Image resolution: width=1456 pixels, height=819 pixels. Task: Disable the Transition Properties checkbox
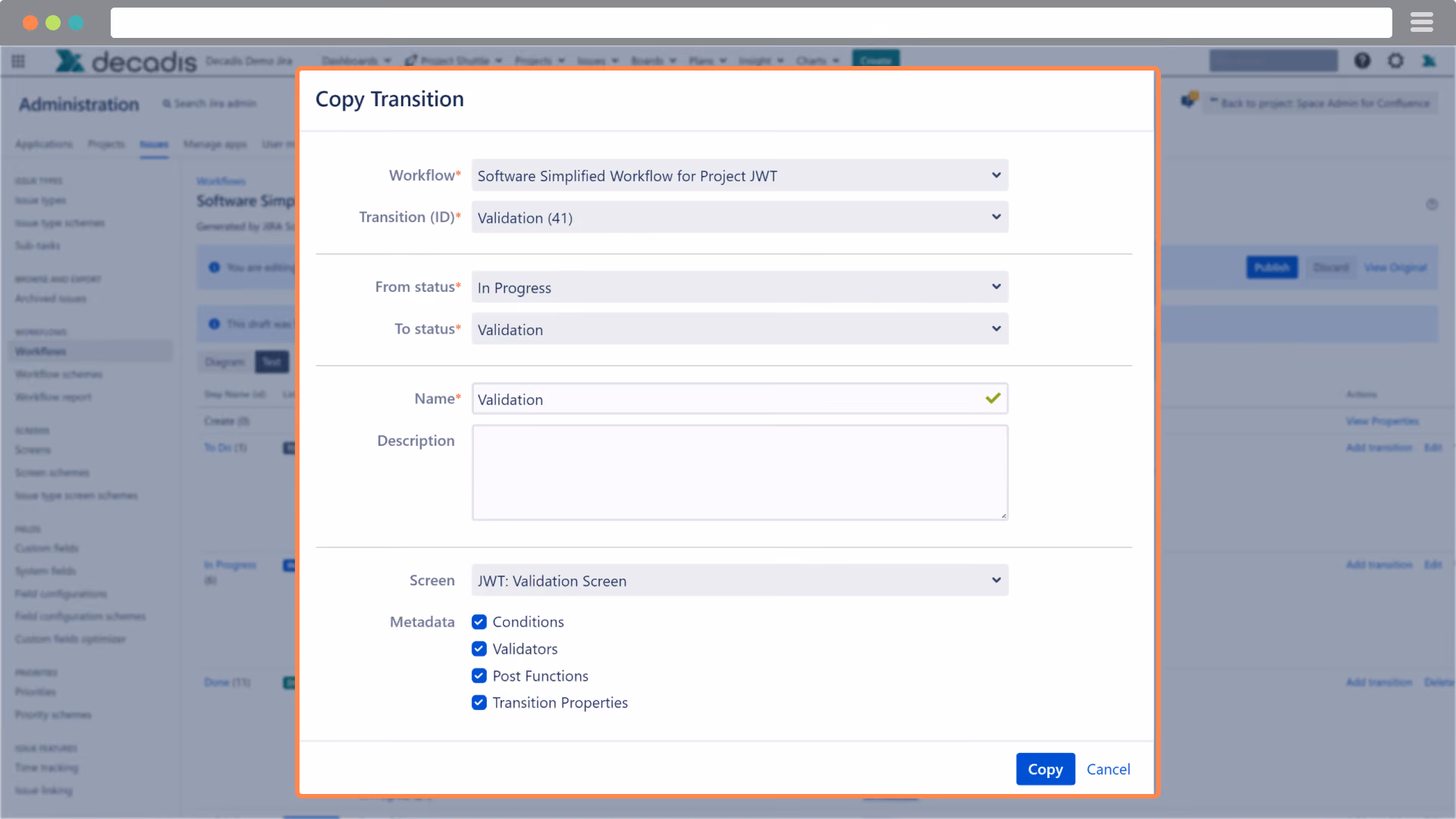tap(479, 703)
